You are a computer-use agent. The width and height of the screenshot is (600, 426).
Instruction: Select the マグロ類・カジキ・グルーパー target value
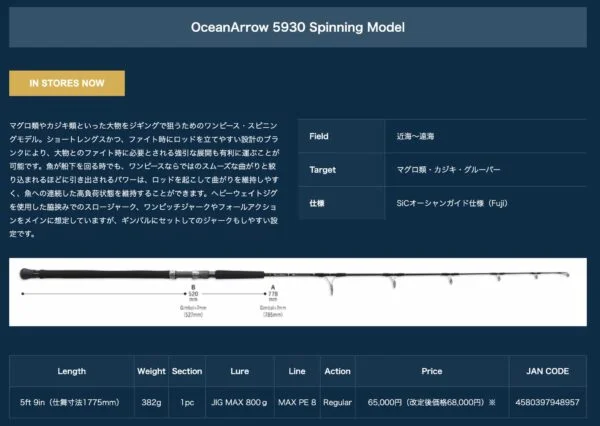[x=448, y=170]
